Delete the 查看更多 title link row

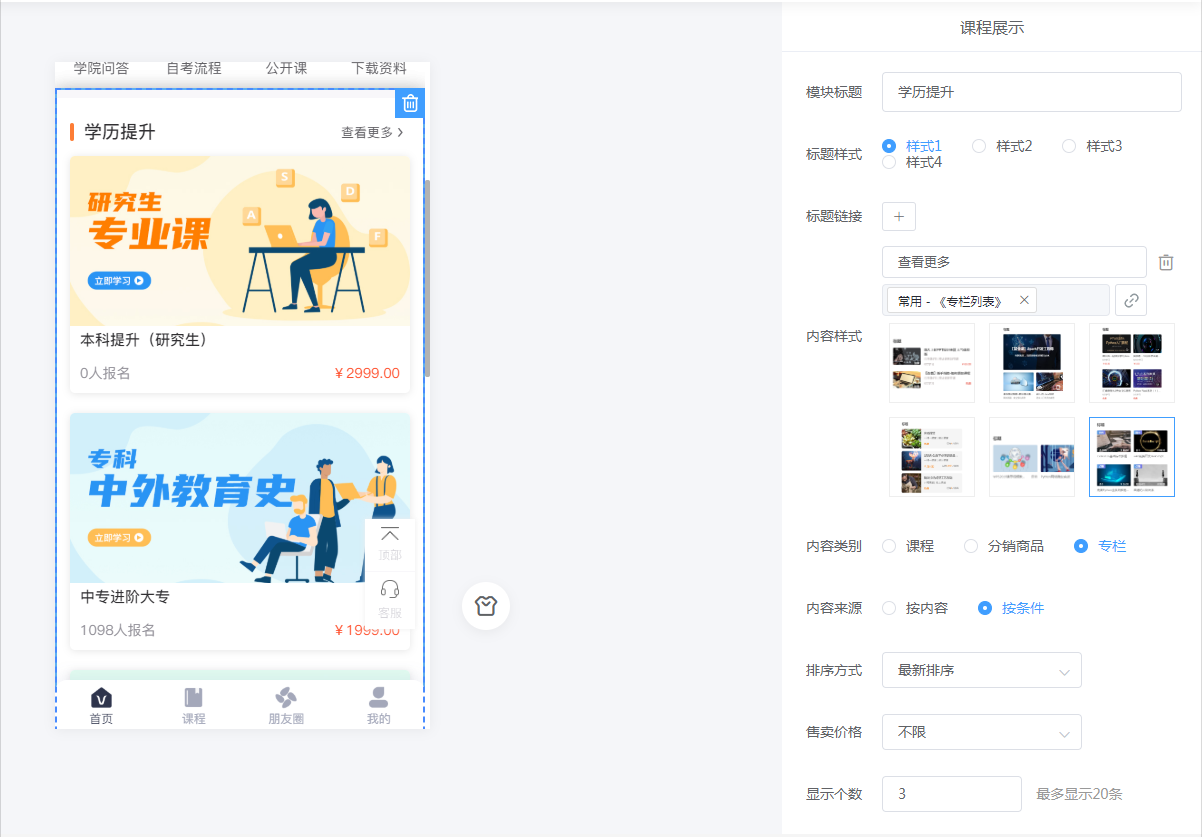(1165, 262)
